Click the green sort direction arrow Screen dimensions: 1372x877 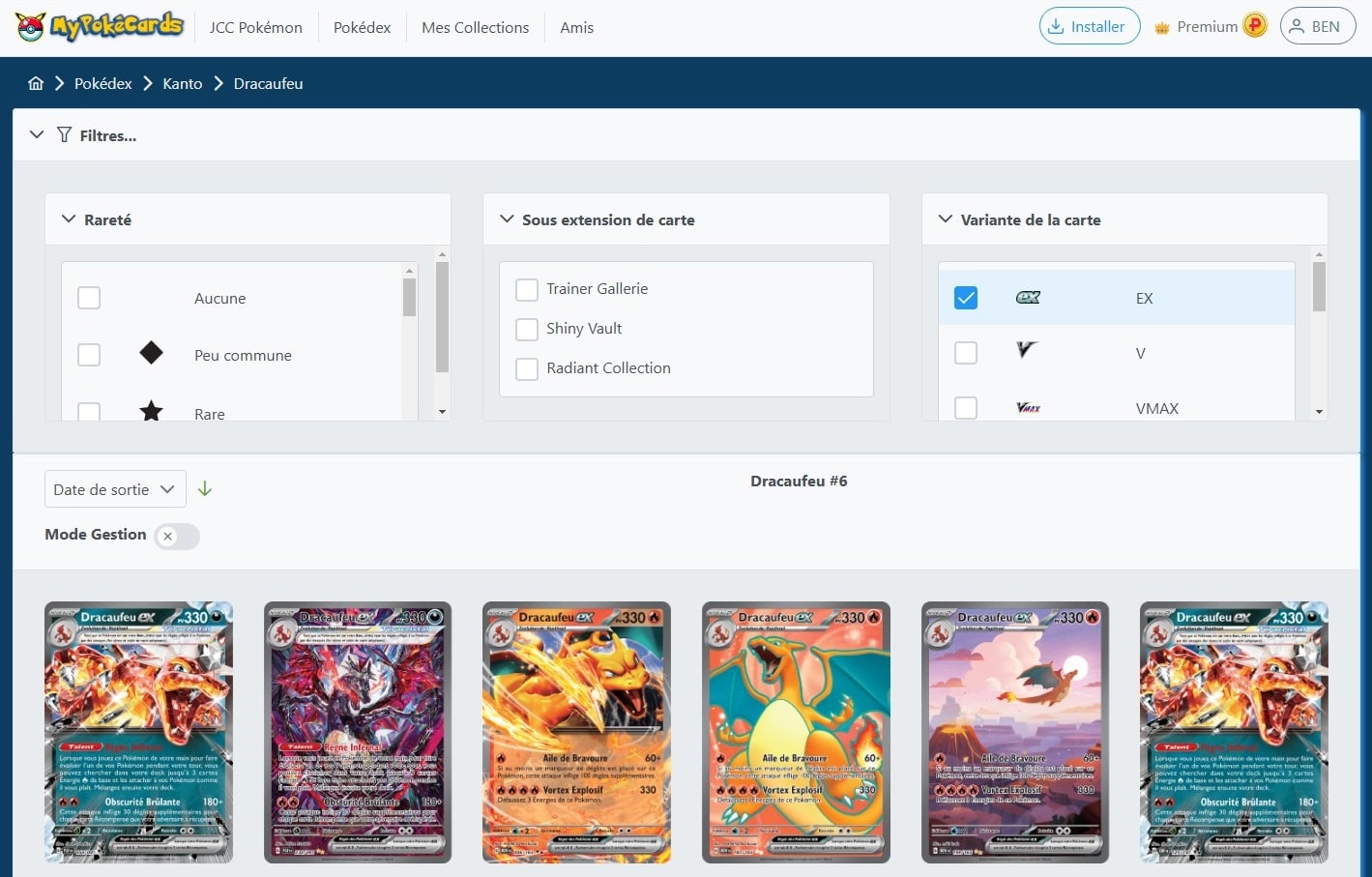[x=205, y=488]
